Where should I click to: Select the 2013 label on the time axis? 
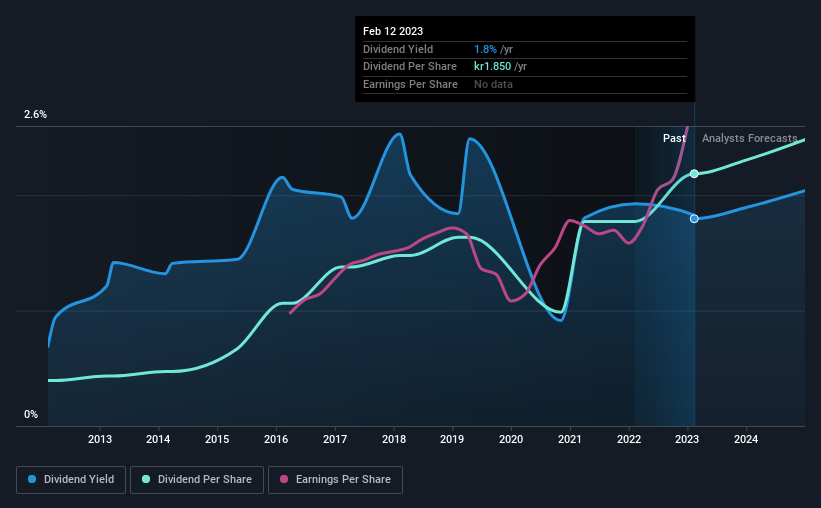coord(99,439)
